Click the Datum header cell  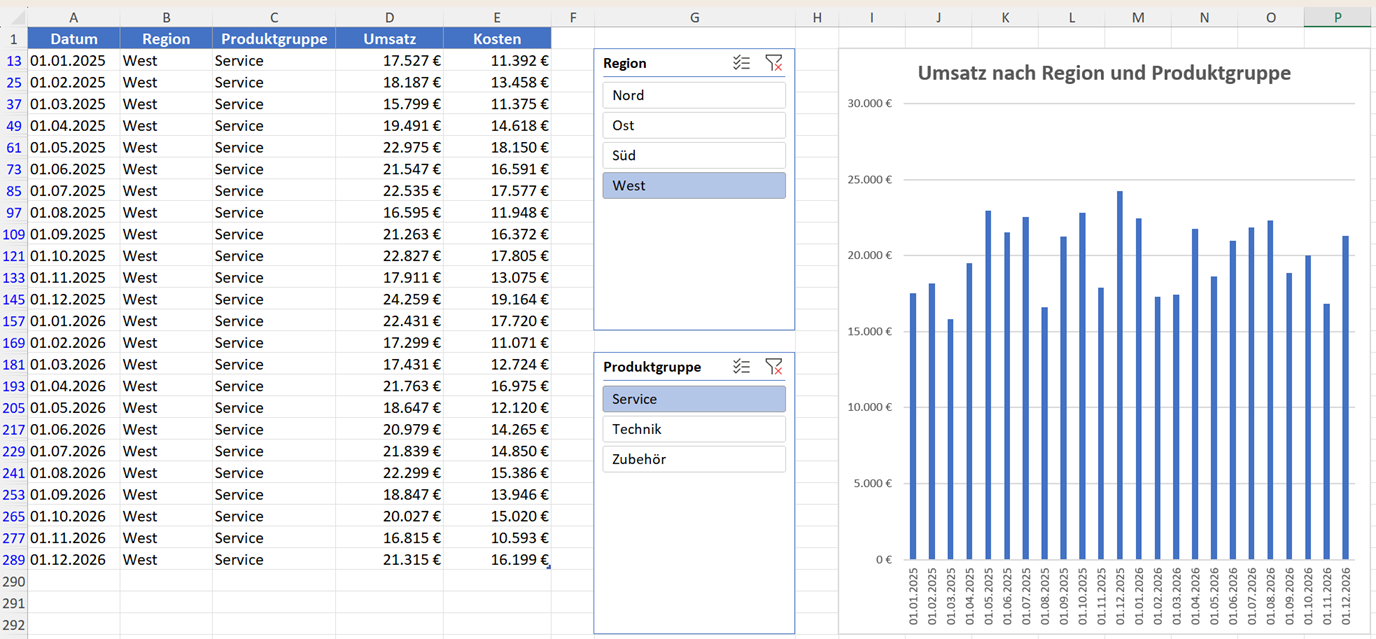tap(74, 38)
